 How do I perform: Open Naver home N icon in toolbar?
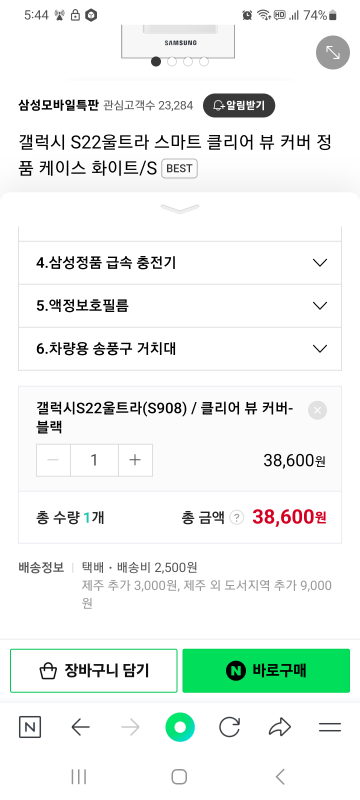[x=30, y=727]
